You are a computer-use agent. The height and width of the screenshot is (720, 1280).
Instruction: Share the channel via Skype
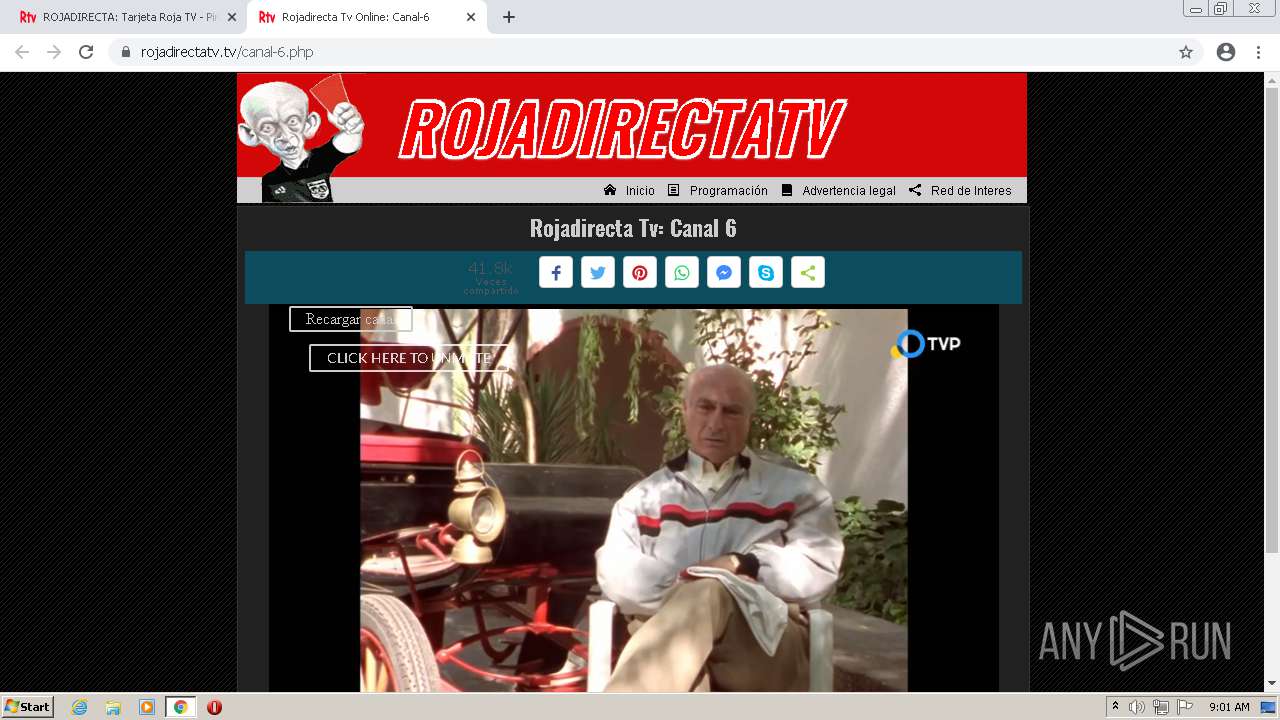[766, 273]
